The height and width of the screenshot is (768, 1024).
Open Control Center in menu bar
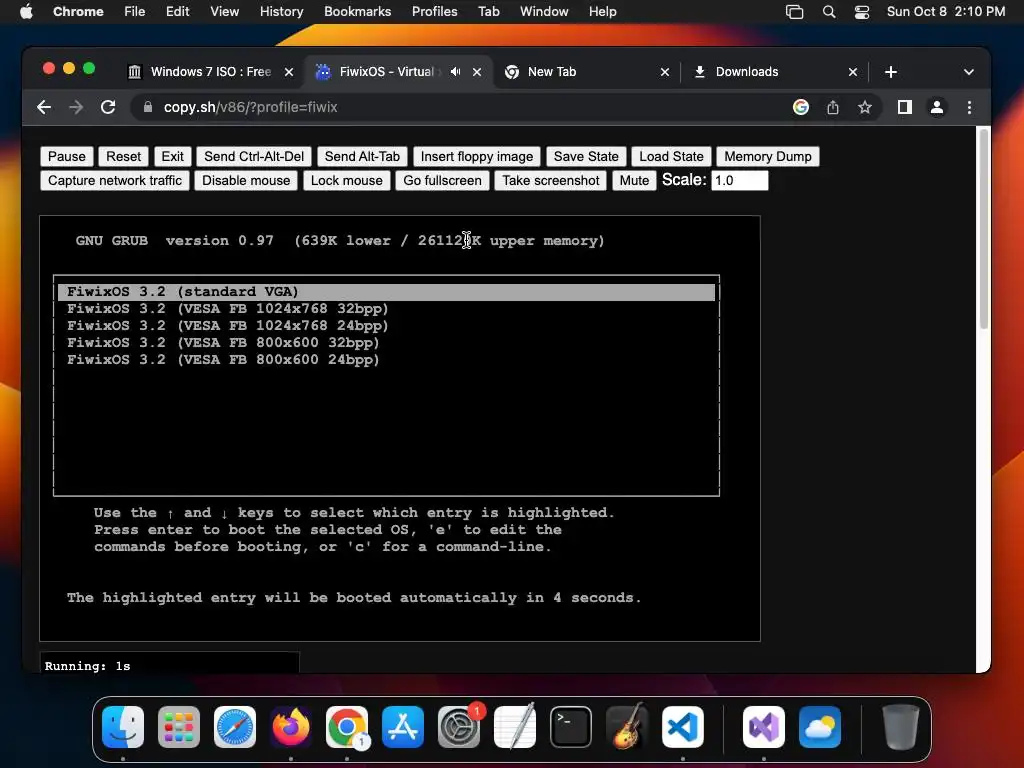tap(861, 12)
